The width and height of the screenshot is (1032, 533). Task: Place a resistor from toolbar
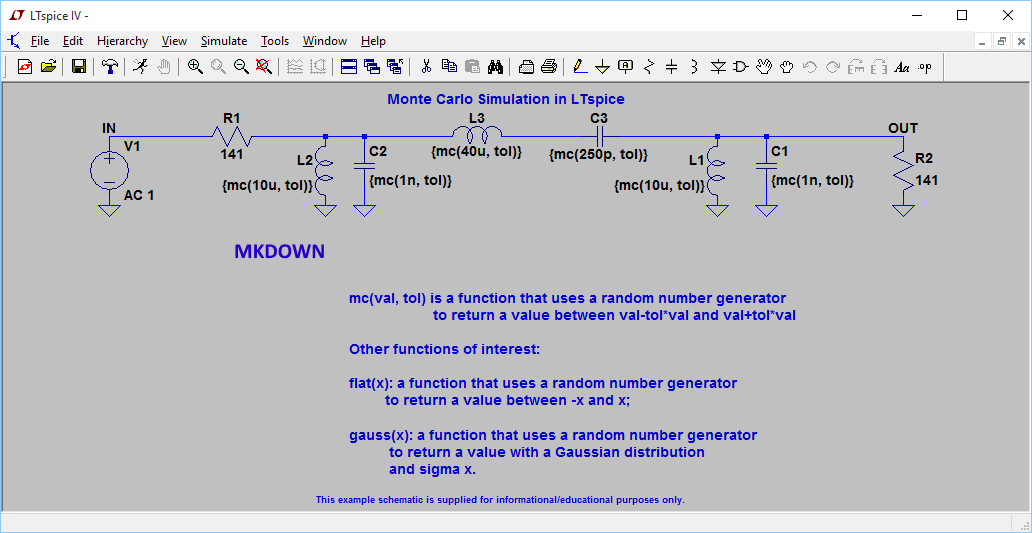649,66
